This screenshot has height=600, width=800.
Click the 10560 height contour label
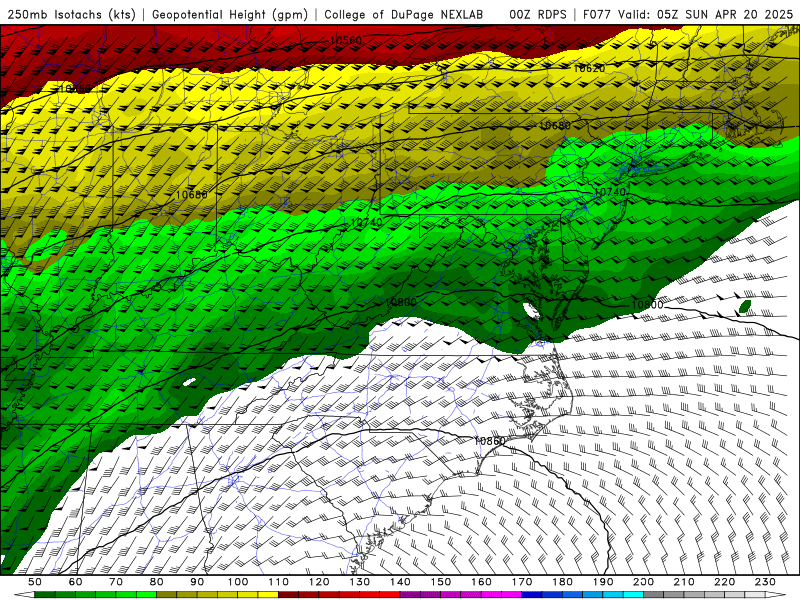pos(345,40)
